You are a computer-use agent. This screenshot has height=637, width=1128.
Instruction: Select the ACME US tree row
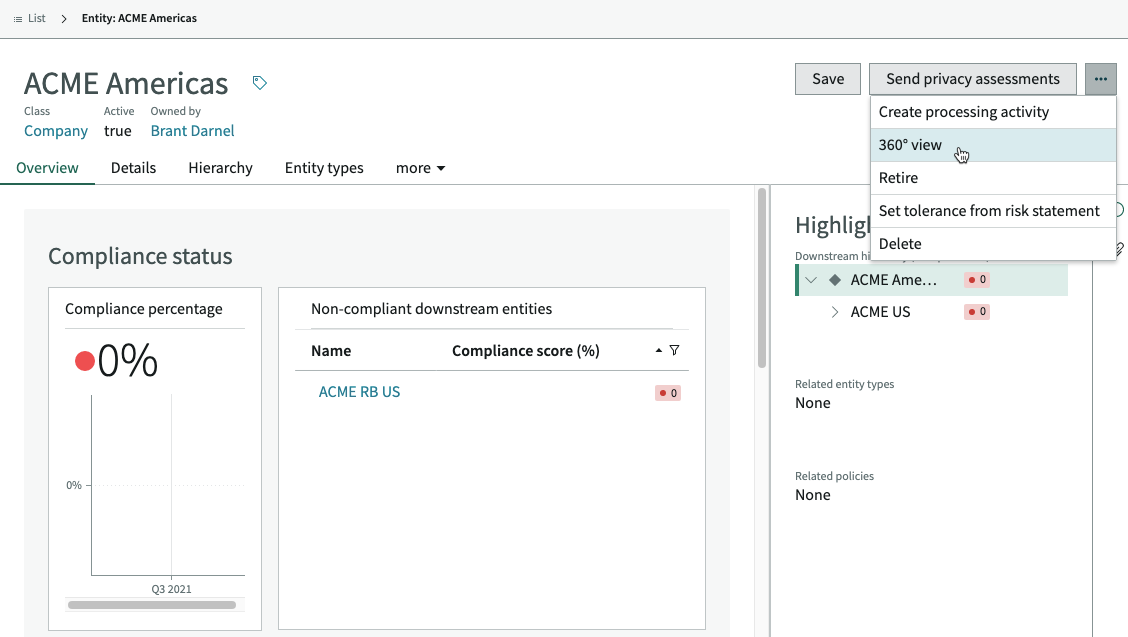932,312
